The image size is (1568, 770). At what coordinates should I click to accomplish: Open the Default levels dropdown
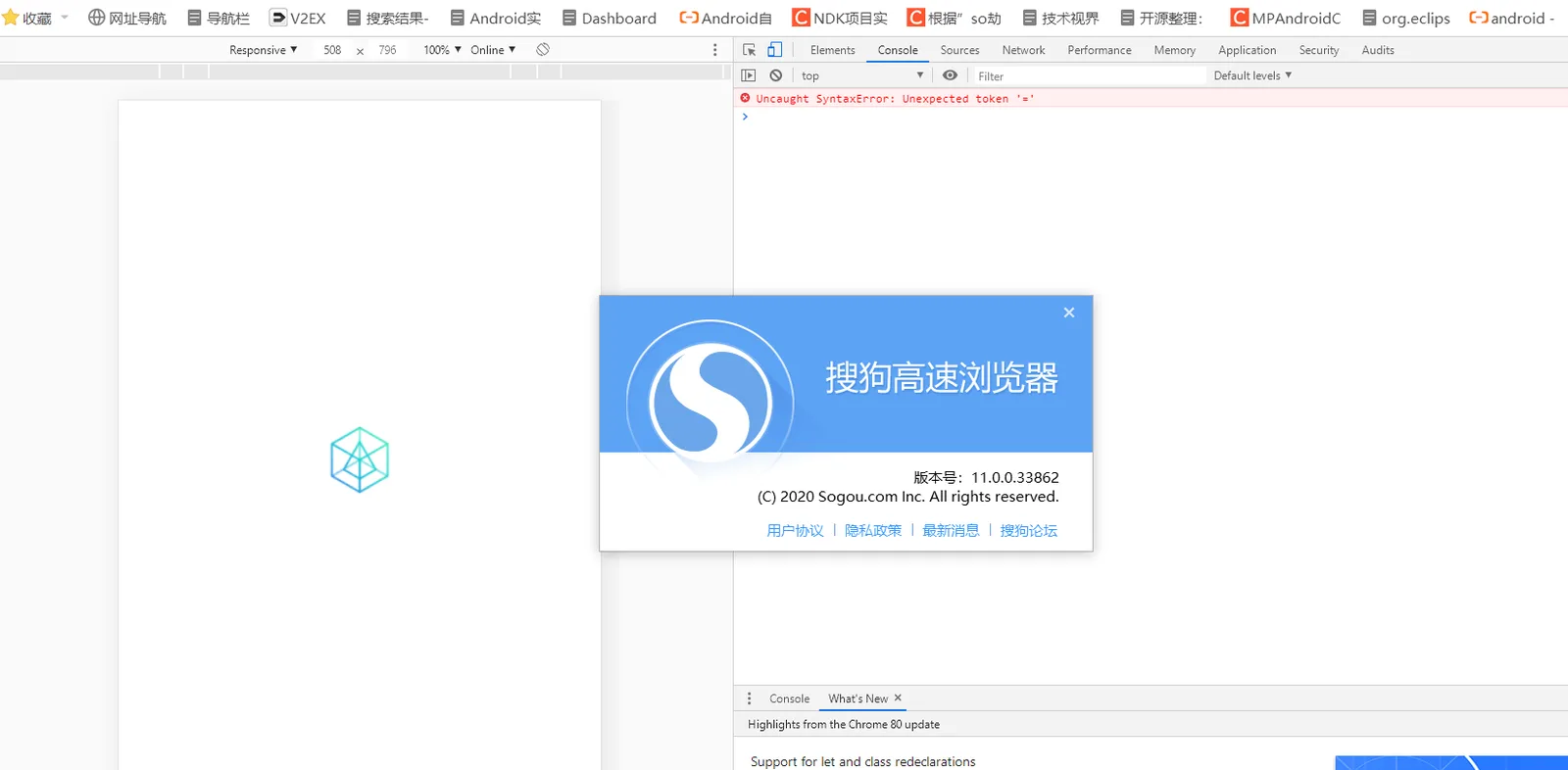point(1252,75)
